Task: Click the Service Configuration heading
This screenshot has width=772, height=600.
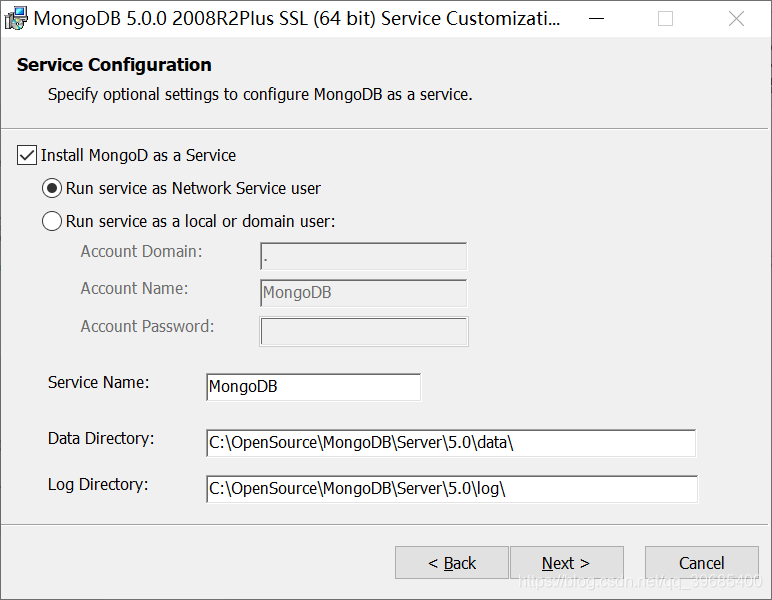Action: coord(114,65)
